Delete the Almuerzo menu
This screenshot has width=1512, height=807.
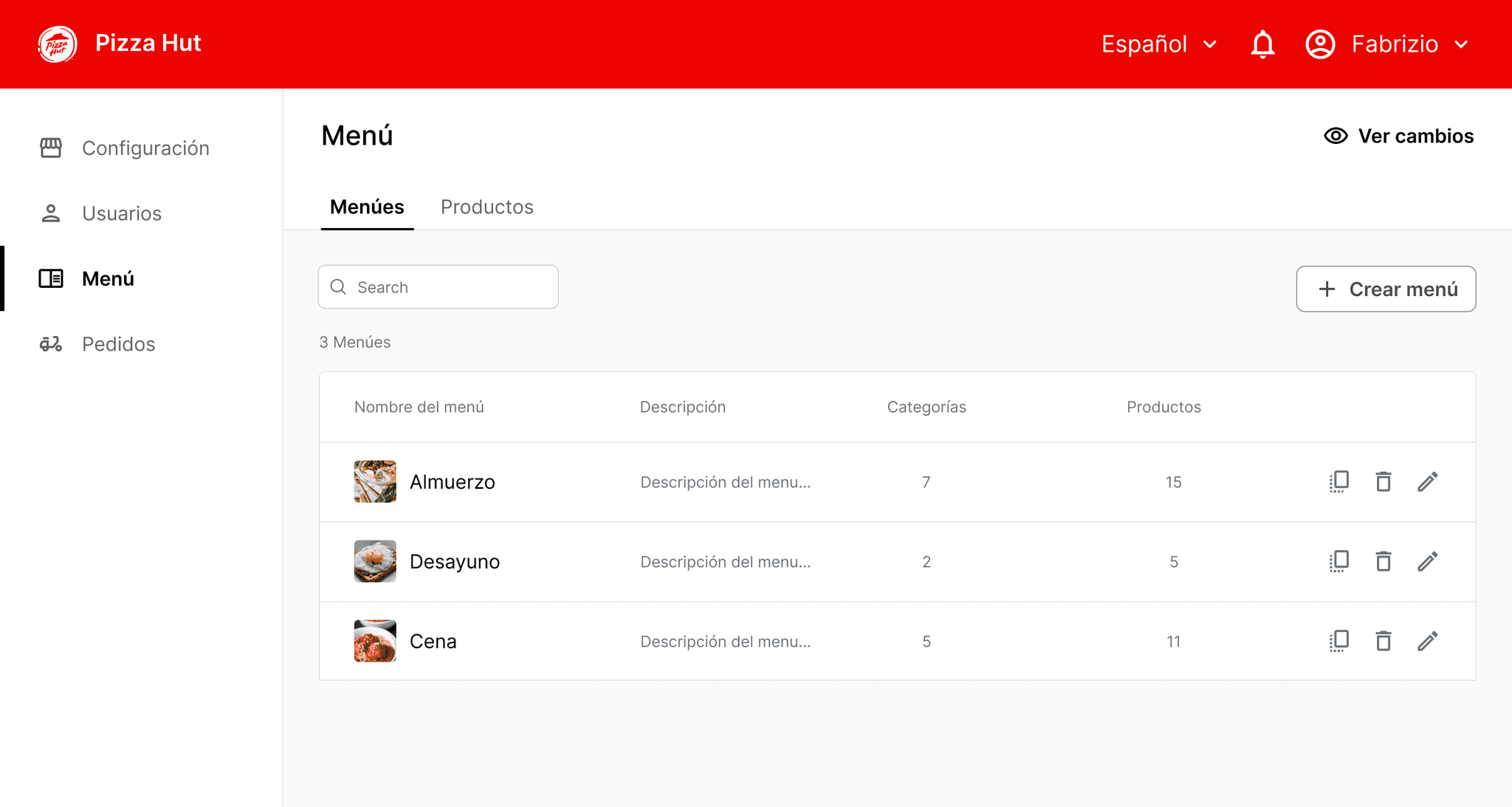click(1384, 482)
